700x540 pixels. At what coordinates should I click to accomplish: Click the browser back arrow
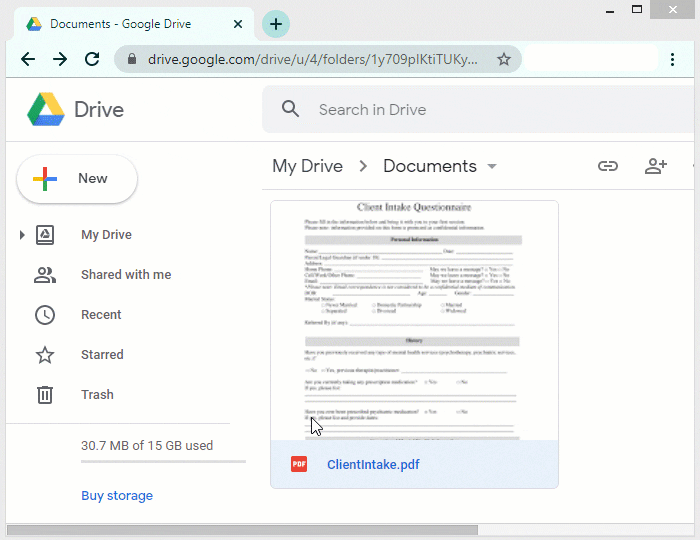click(x=28, y=59)
